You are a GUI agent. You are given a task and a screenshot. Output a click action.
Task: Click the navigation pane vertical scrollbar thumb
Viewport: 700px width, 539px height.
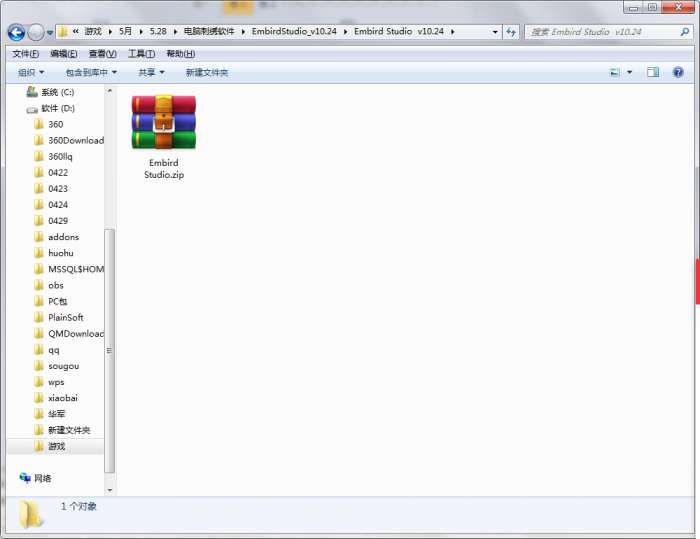coord(110,351)
